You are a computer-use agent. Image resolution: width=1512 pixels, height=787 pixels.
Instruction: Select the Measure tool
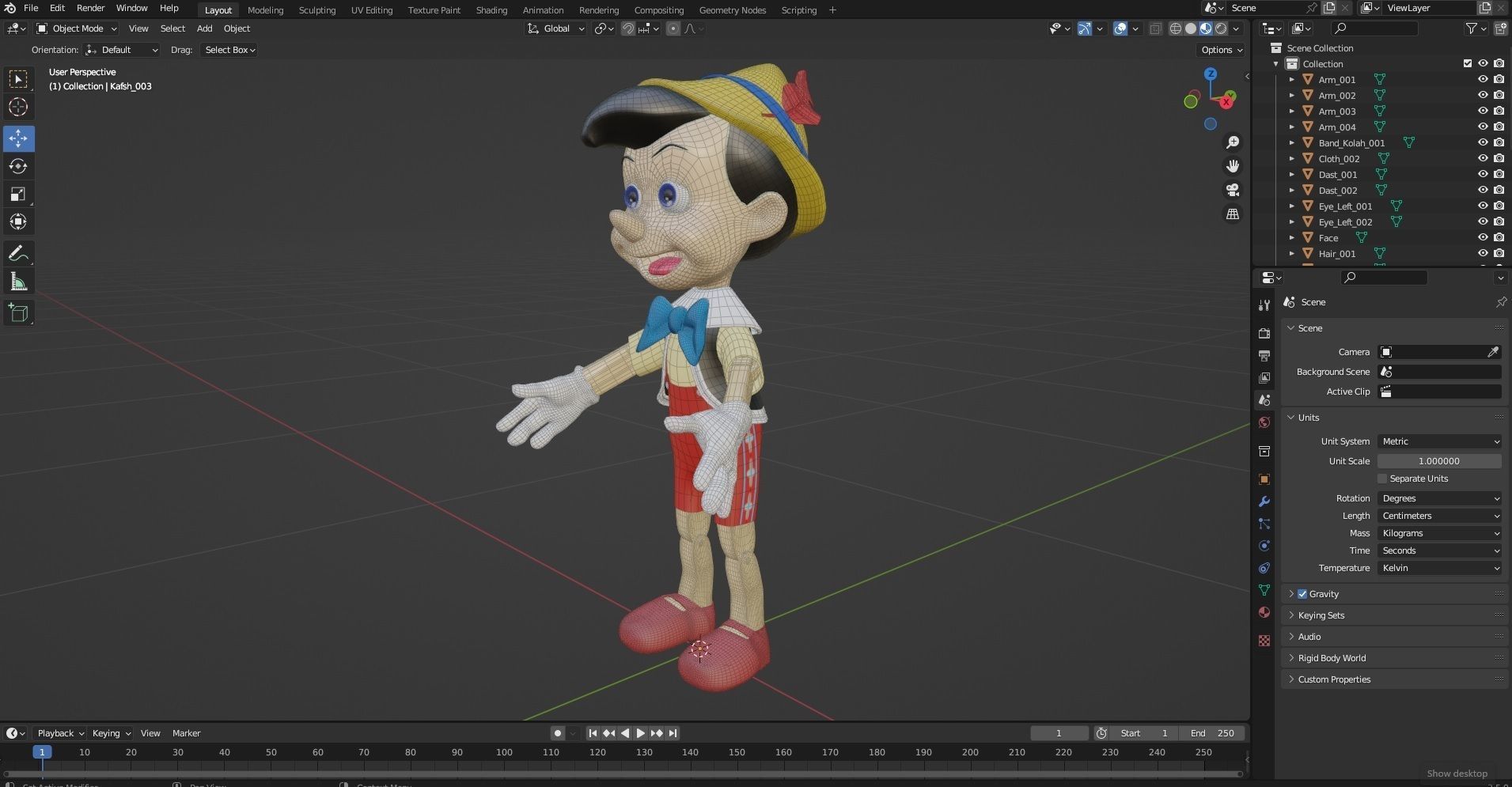(x=18, y=282)
